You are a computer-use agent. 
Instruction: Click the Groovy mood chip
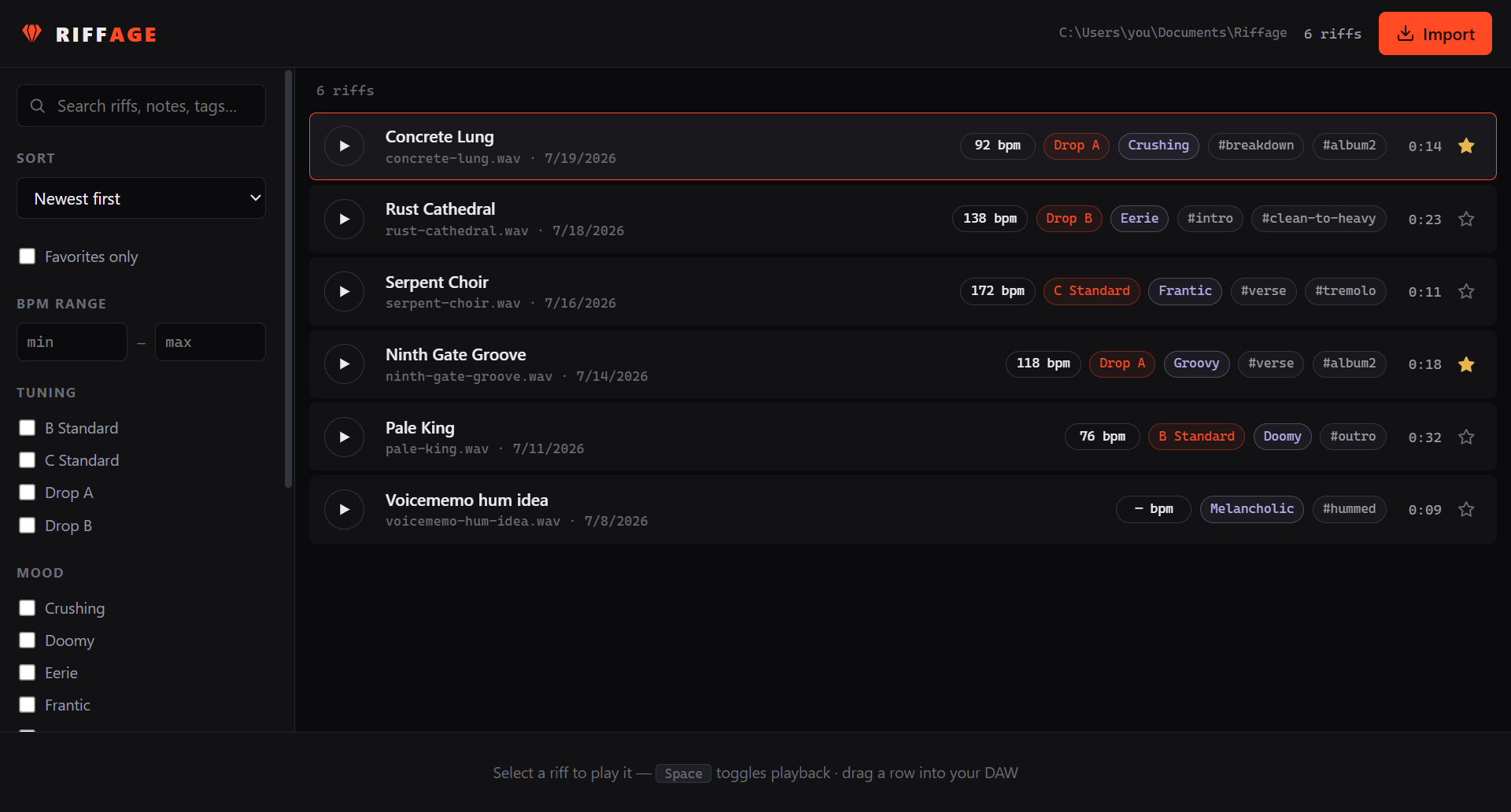coord(1196,364)
